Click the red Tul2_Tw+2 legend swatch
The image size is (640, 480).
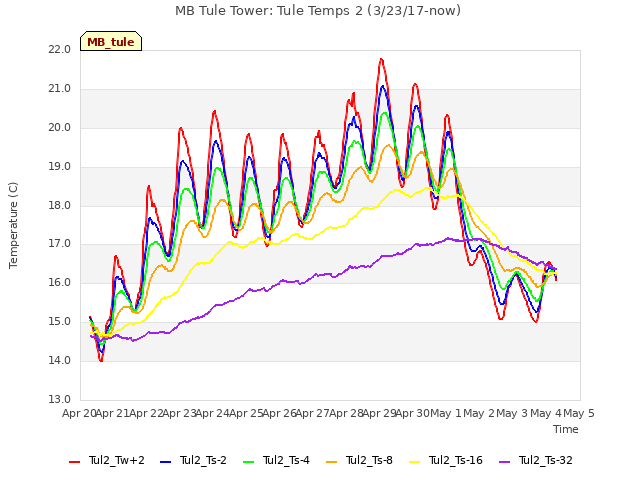(x=74, y=462)
